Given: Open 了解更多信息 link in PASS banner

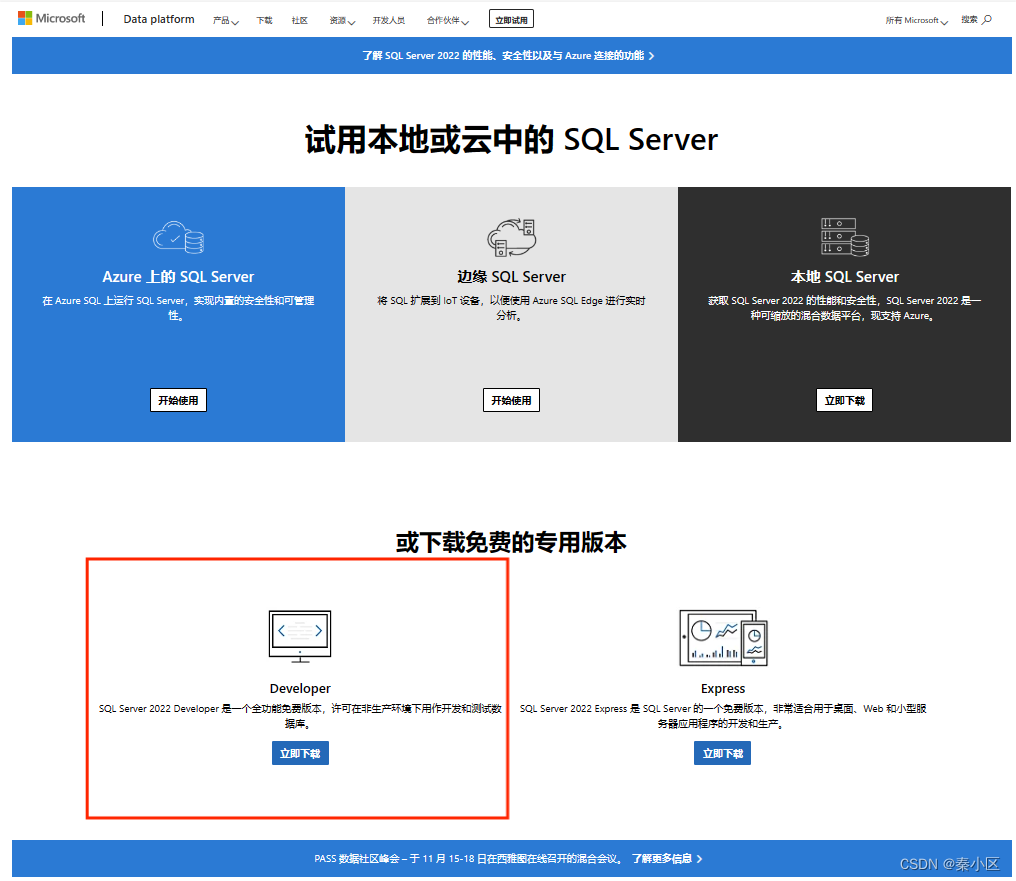Looking at the screenshot, I should [667, 859].
